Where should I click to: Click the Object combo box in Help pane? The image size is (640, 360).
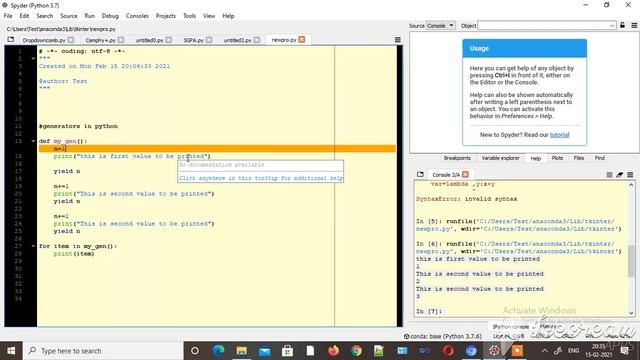[x=547, y=25]
